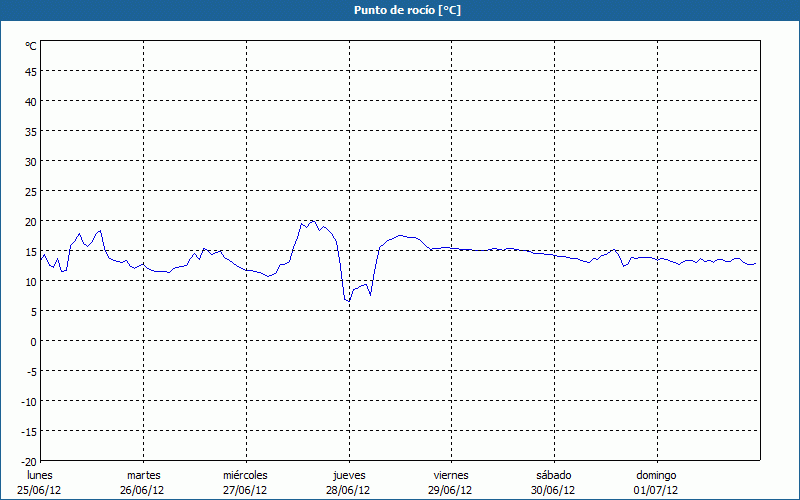Click the -20 label at the axis bottom
The width and height of the screenshot is (800, 500).
click(29, 461)
